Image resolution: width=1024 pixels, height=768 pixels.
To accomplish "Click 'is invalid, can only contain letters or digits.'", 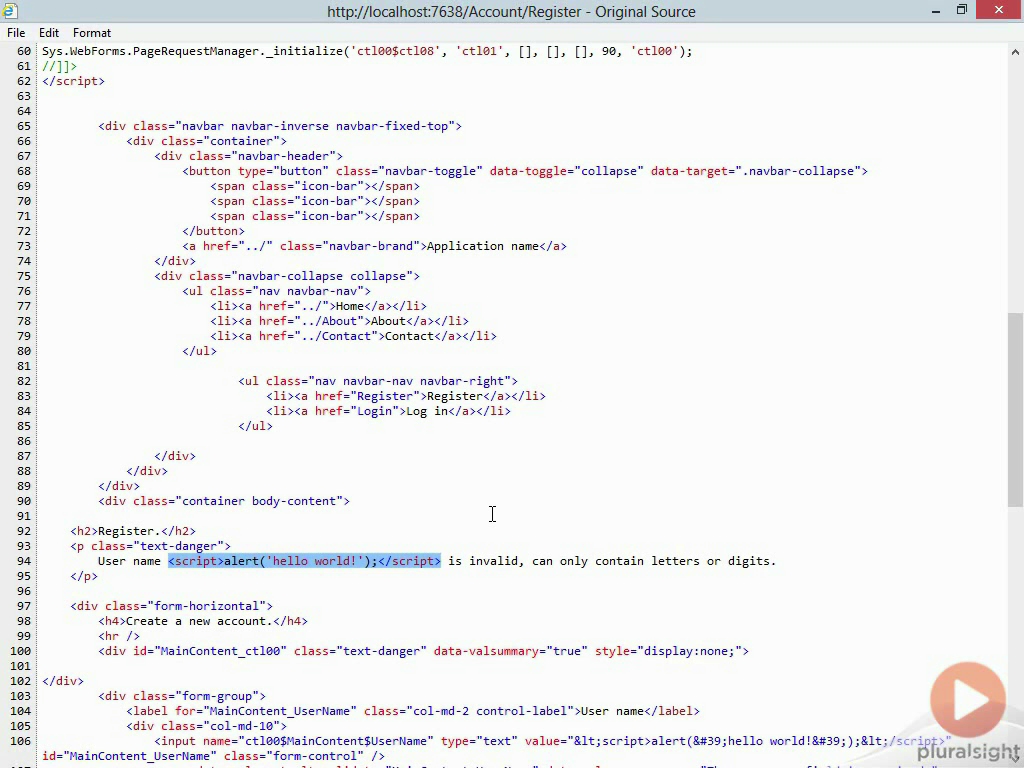I will (612, 561).
